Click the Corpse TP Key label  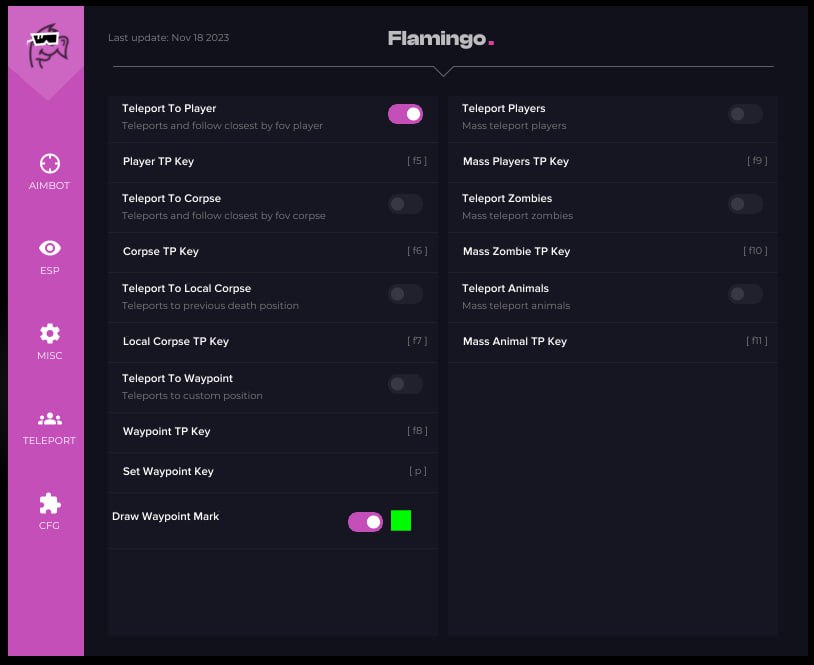pos(160,251)
